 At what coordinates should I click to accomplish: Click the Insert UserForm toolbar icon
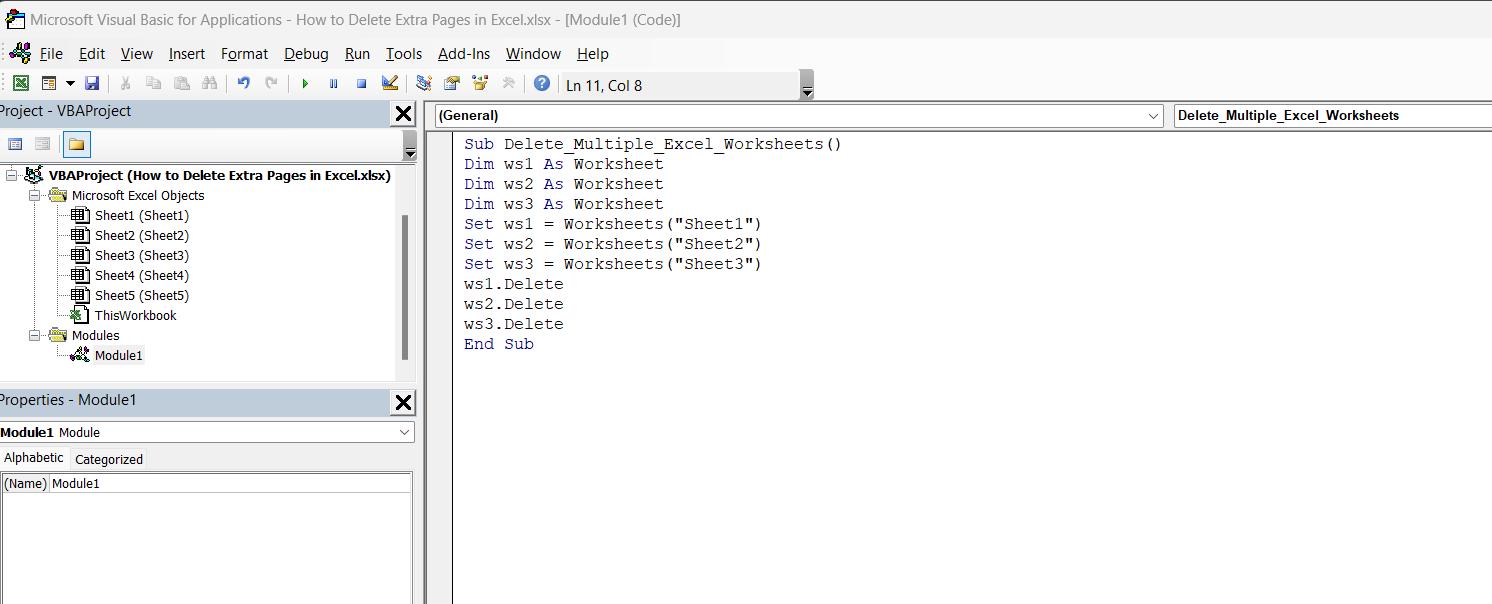(48, 84)
